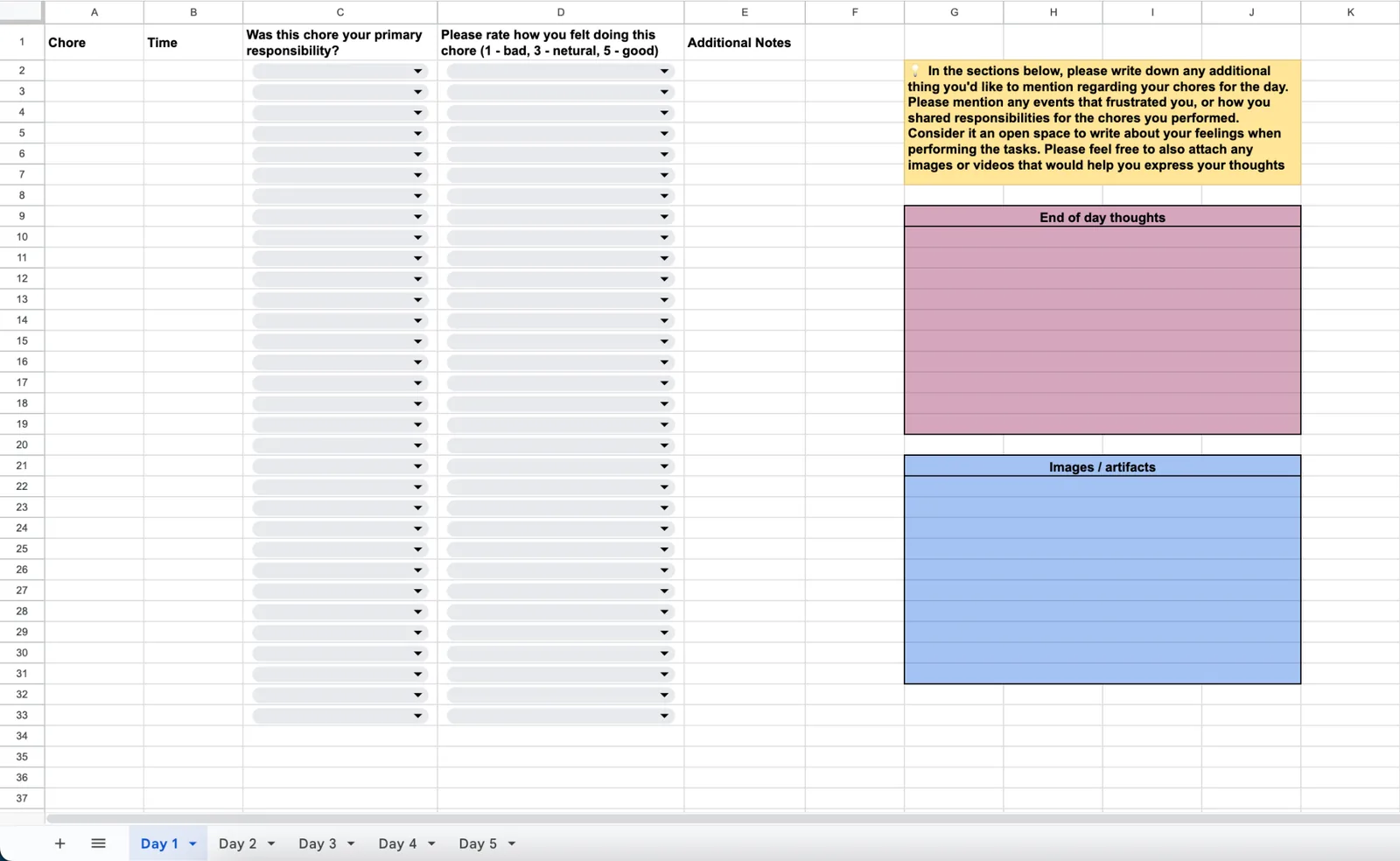
Task: Select row 20 header
Action: (22, 444)
